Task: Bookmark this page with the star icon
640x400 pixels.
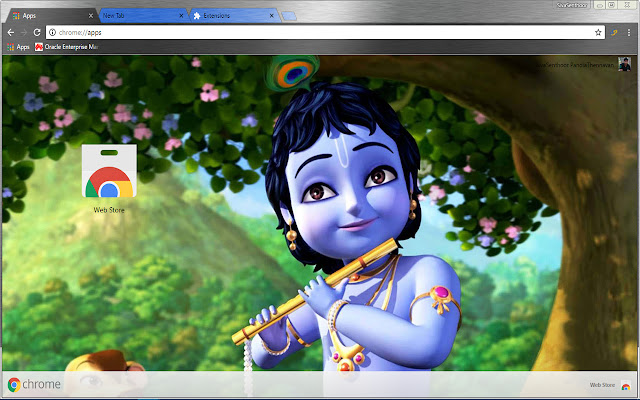Action: (598, 32)
